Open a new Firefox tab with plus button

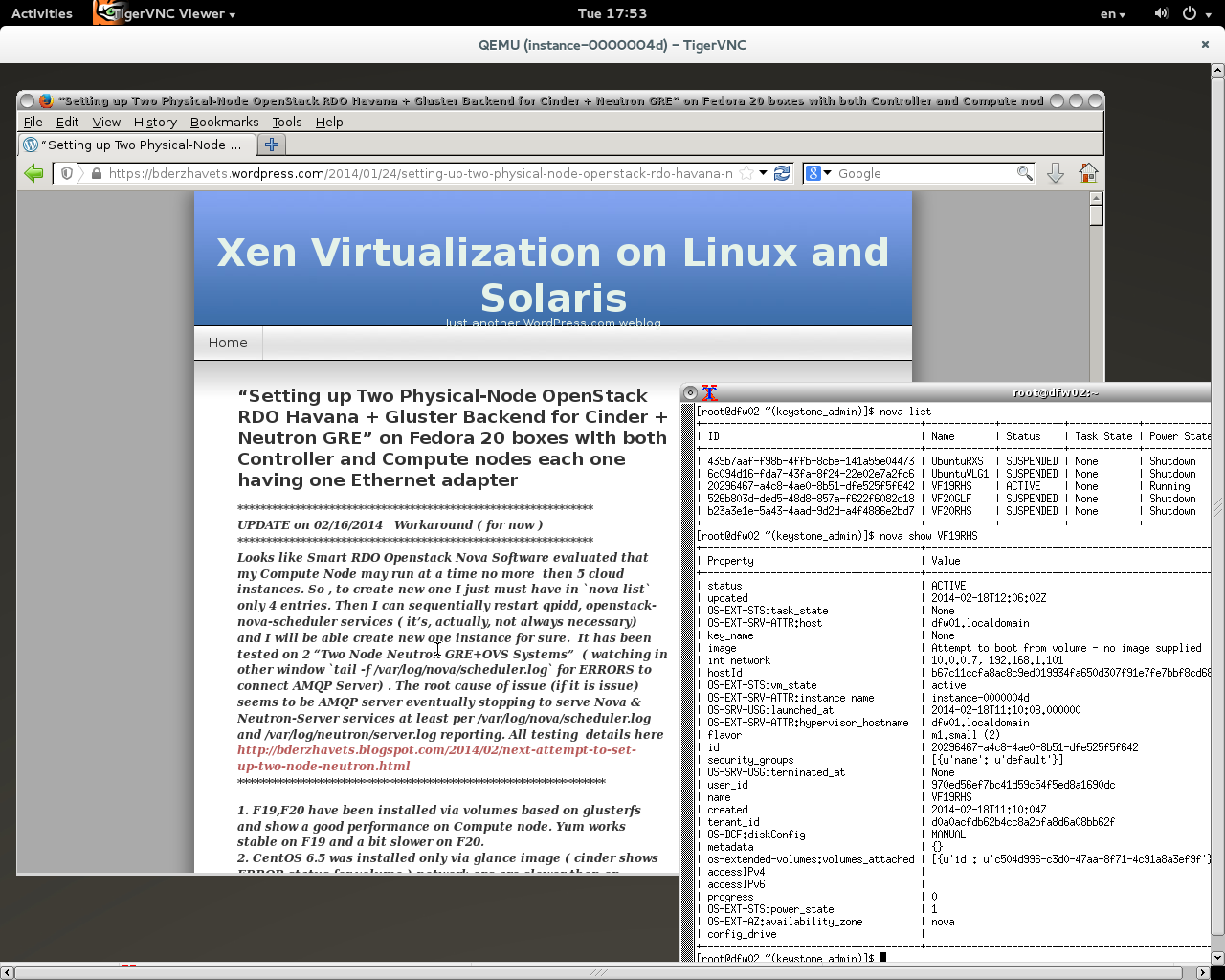pyautogui.click(x=272, y=145)
